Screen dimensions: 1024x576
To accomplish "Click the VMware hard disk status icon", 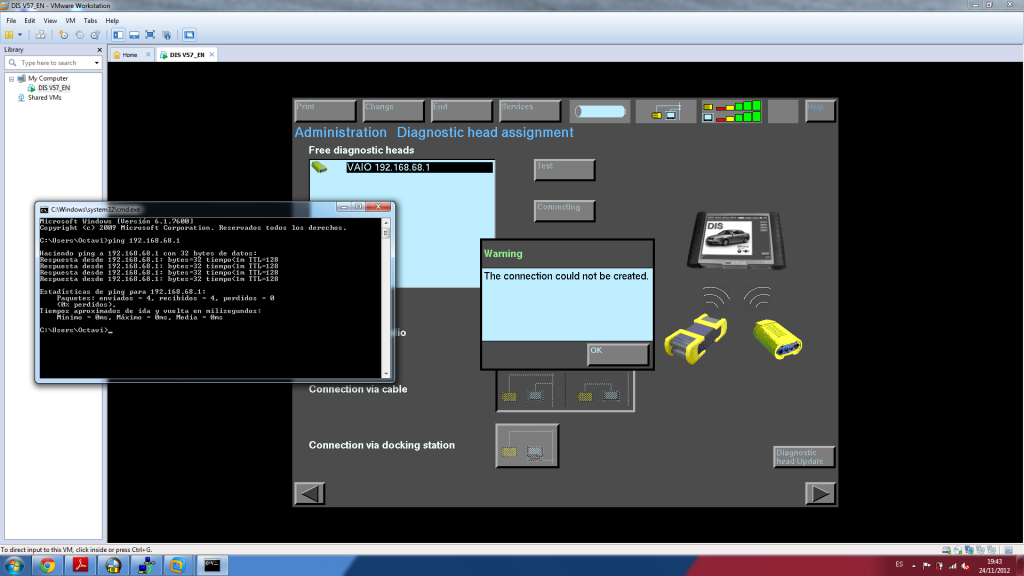I will click(x=946, y=550).
